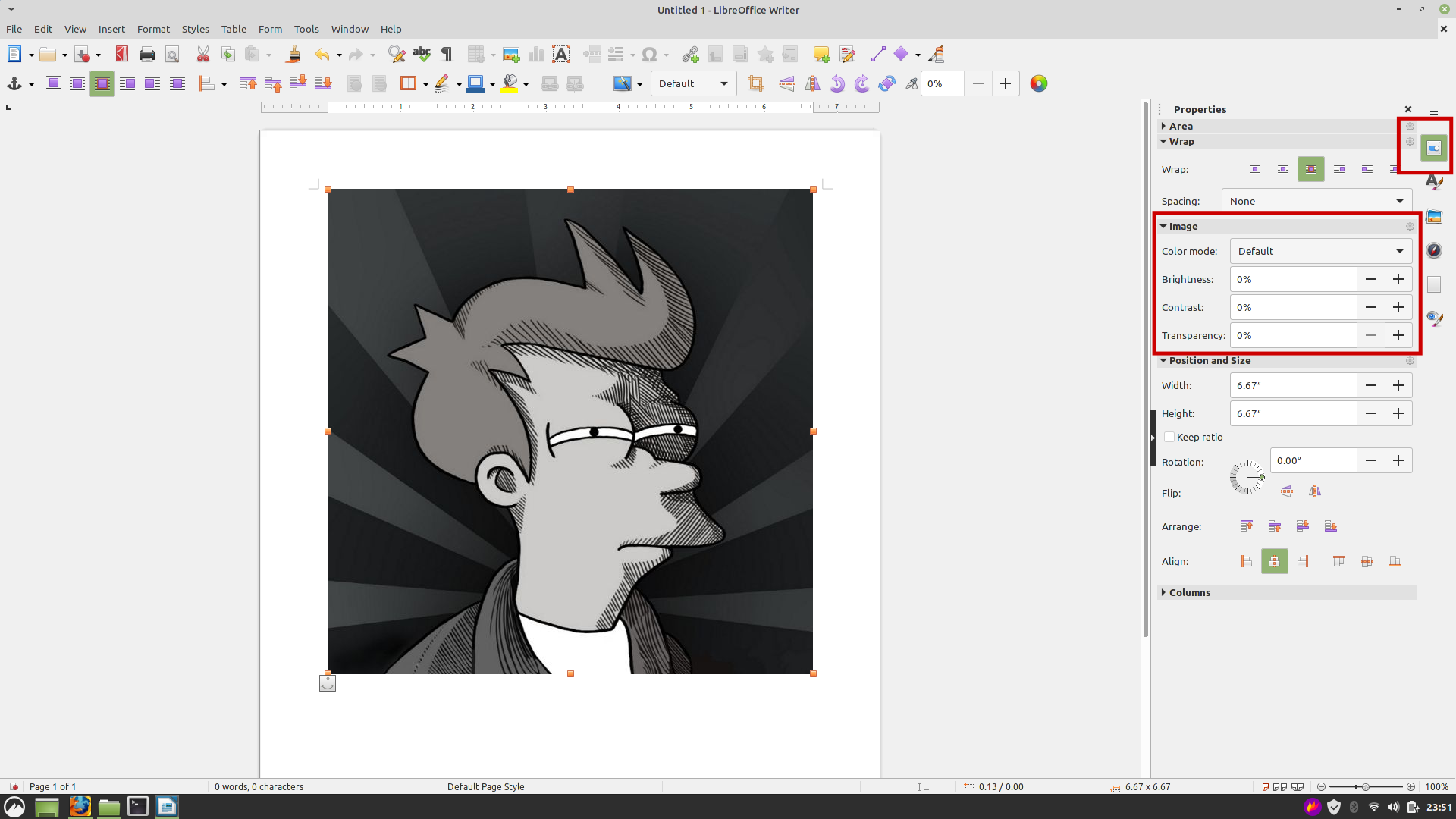Enable the Keep ratio checkbox
Viewport: 1456px width, 819px height.
coord(1169,438)
